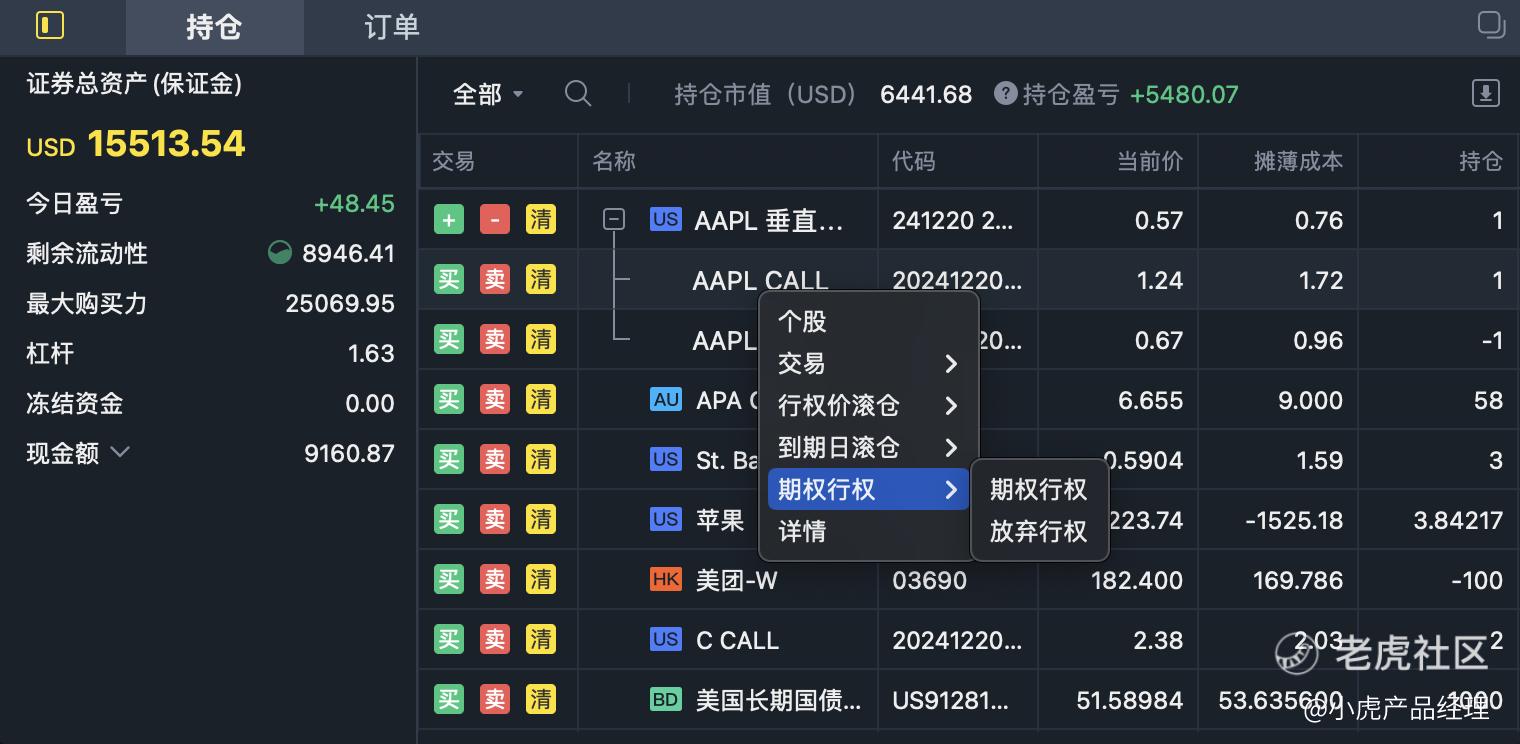1520x744 pixels.
Task: Select the 持仓 tab
Action: point(214,27)
